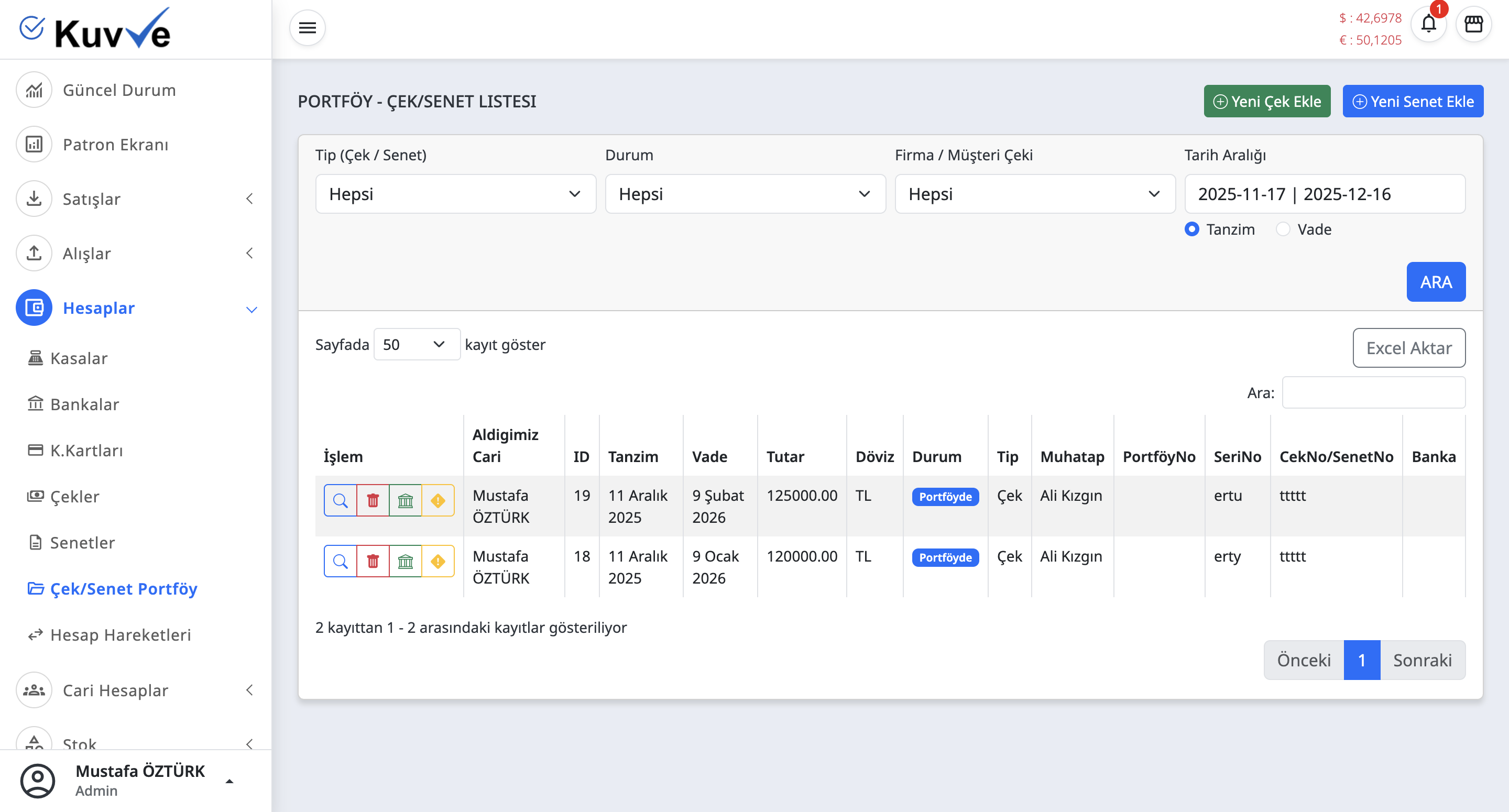Delete record 18 using the trash icon
The width and height of the screenshot is (1509, 812).
click(x=373, y=561)
